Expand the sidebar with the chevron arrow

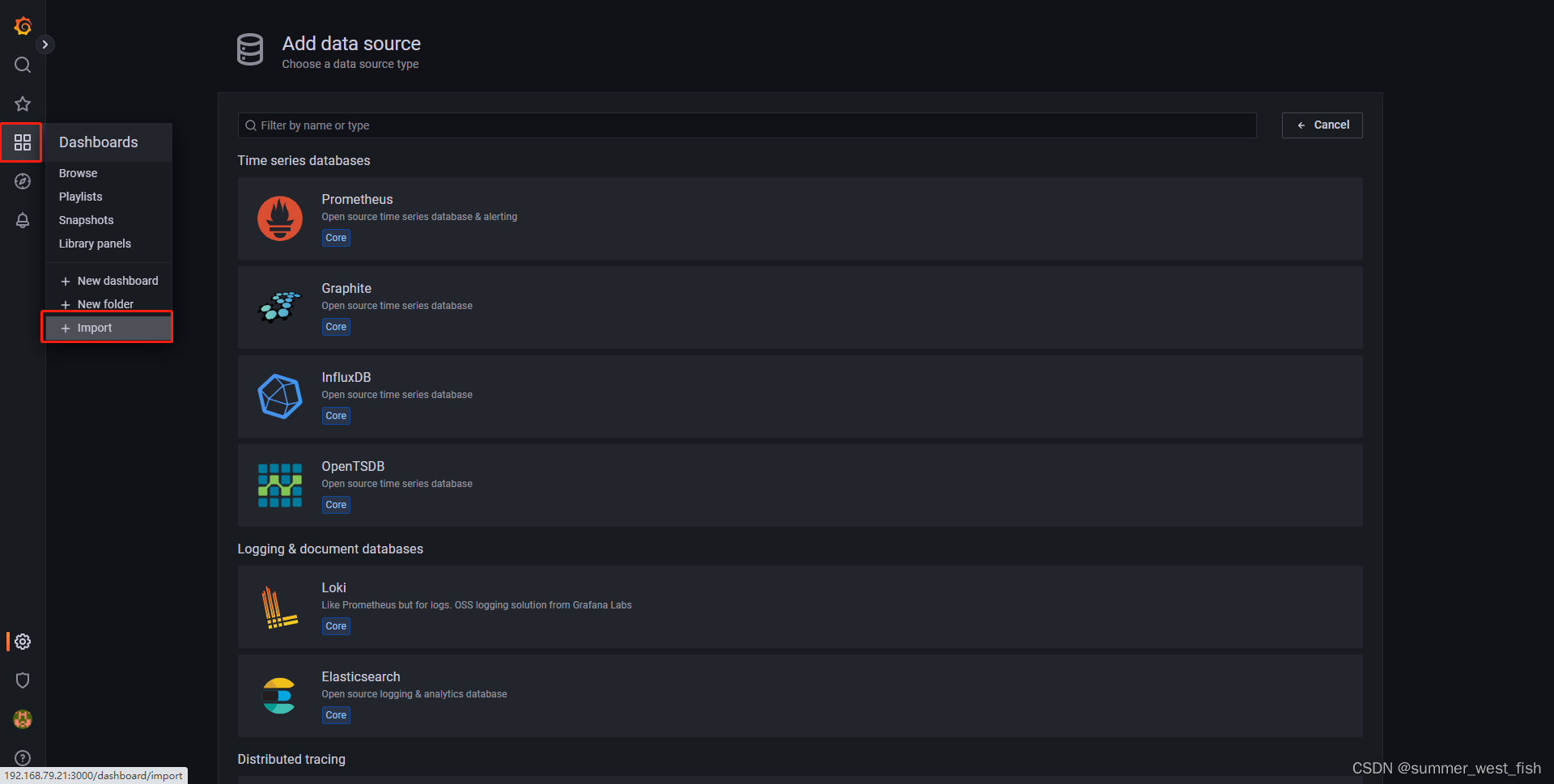[x=45, y=44]
